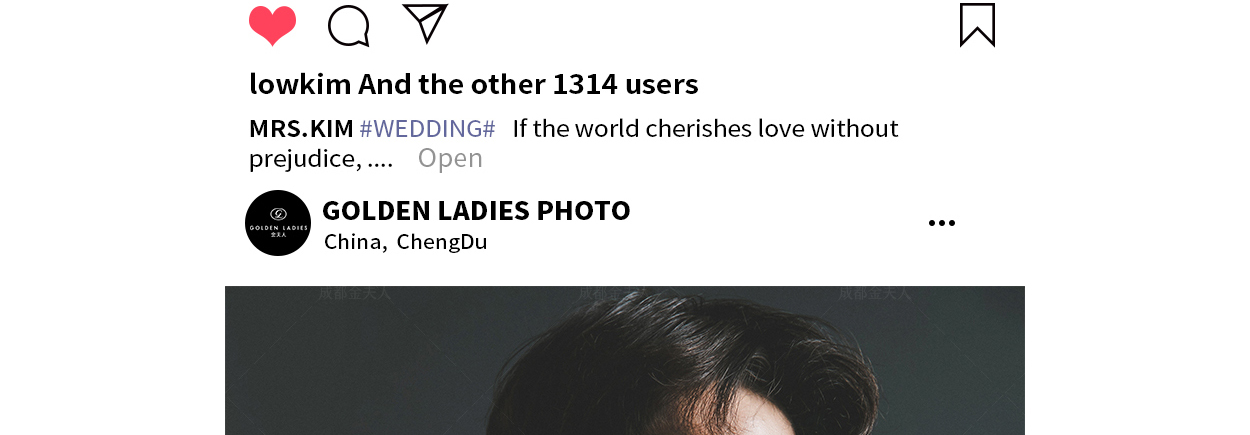Unlike the post with the red heart
1250x435 pixels.
272,26
